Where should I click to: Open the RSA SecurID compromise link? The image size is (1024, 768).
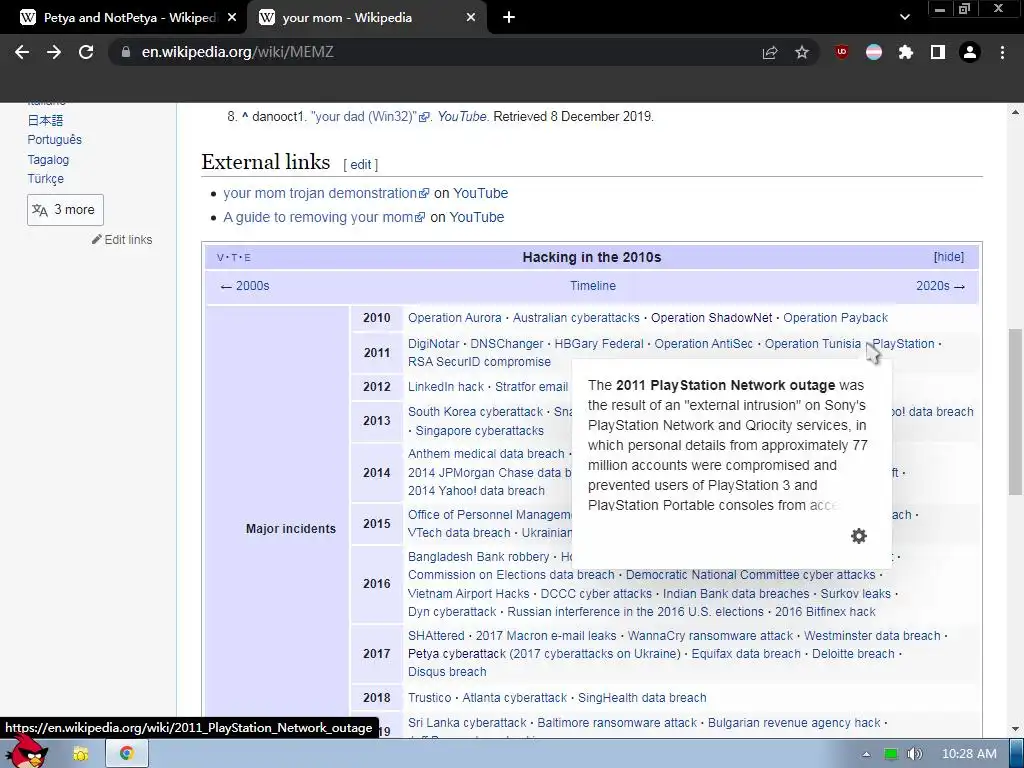(479, 362)
